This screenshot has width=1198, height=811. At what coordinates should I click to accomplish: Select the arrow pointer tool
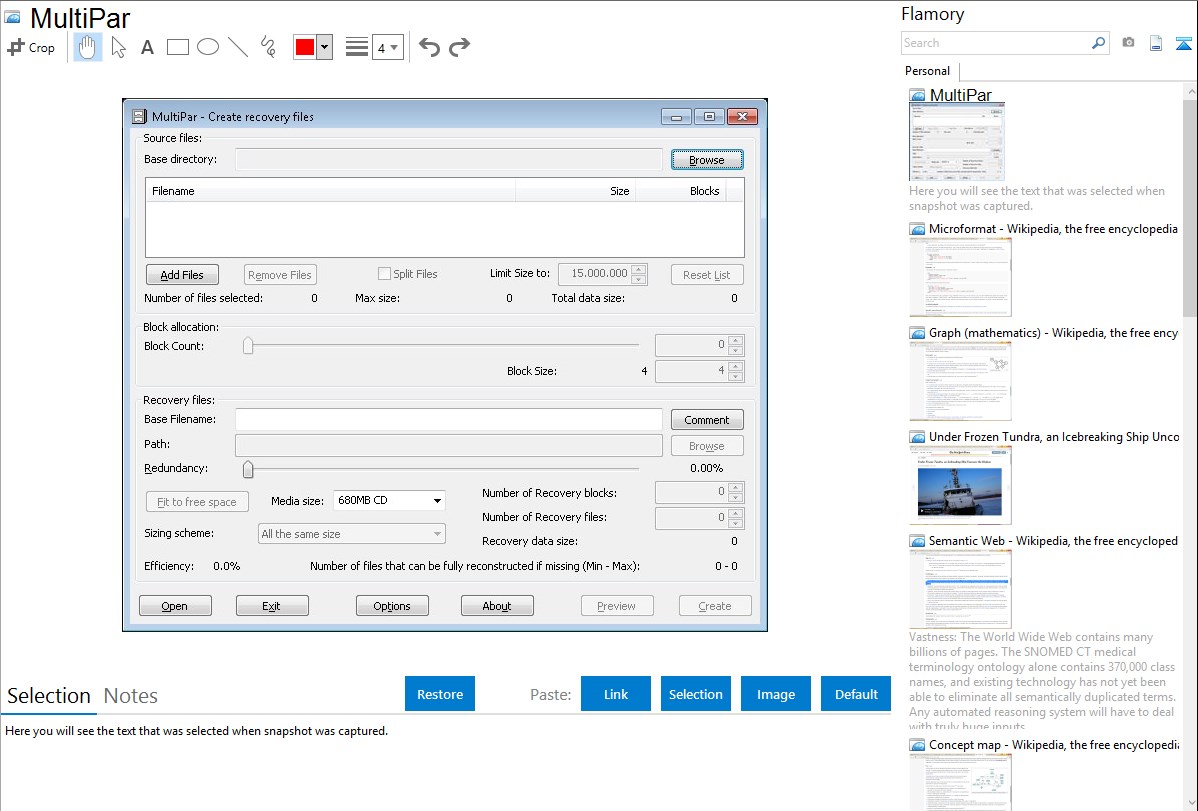pyautogui.click(x=118, y=47)
